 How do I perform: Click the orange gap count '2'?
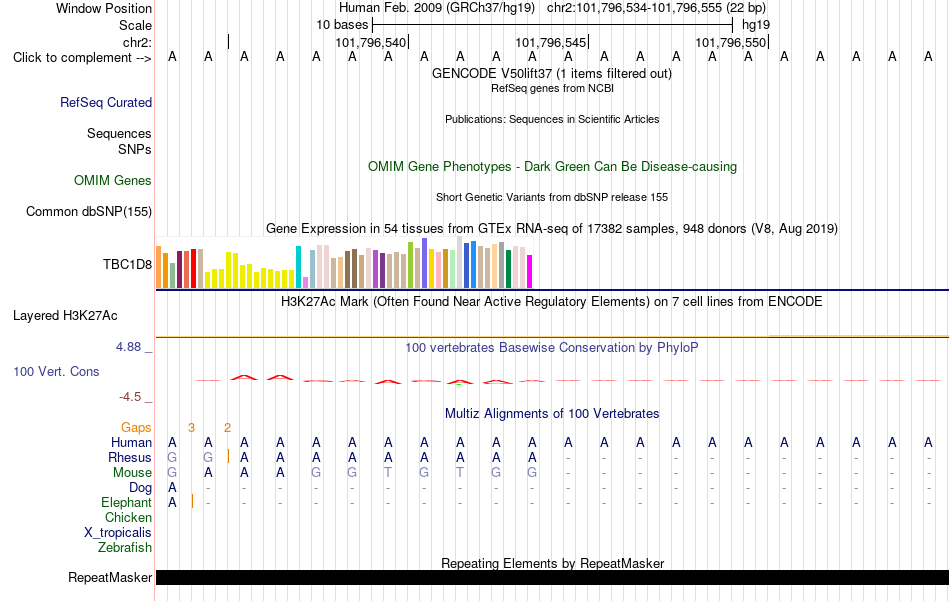point(227,428)
